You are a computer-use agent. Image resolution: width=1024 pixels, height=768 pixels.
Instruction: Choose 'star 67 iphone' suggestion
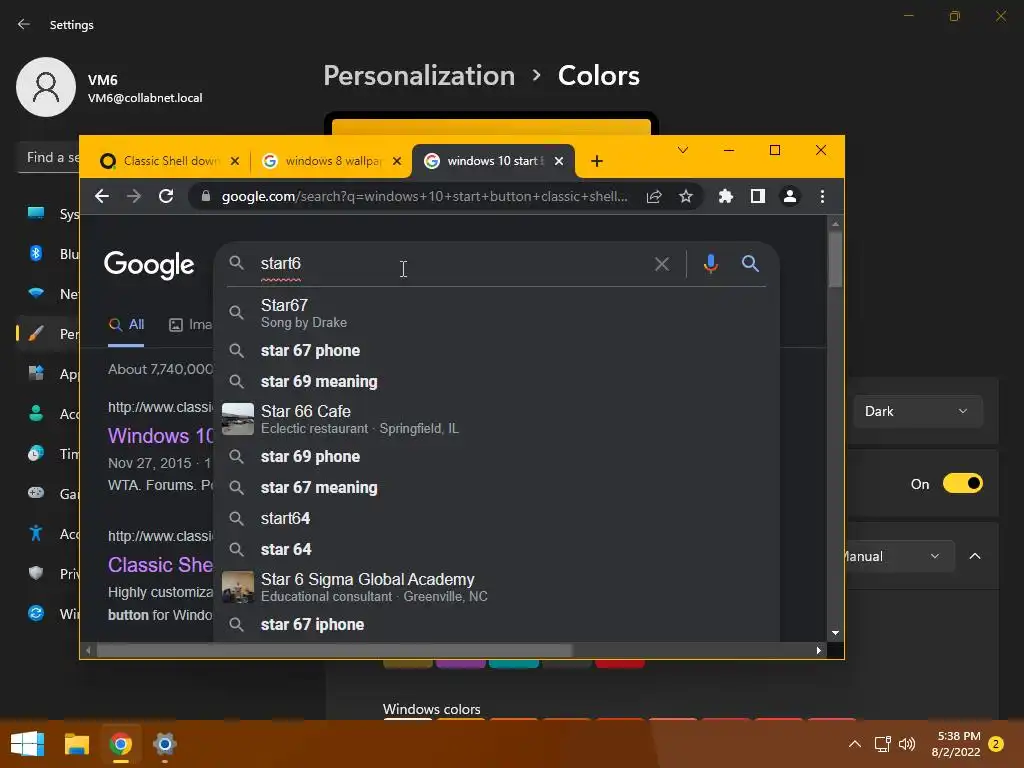point(496,624)
